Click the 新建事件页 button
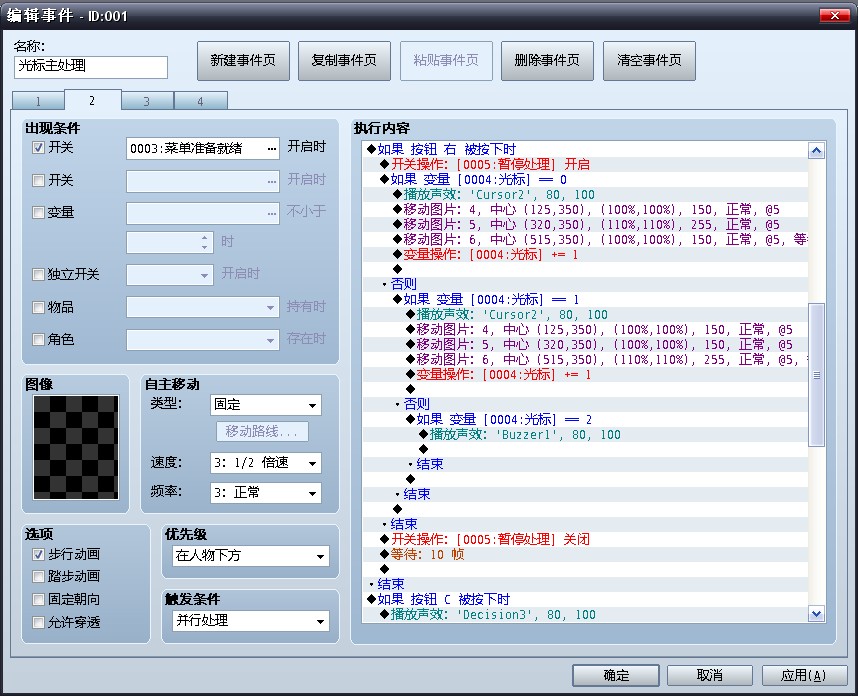Viewport: 858px width, 696px height. [243, 61]
